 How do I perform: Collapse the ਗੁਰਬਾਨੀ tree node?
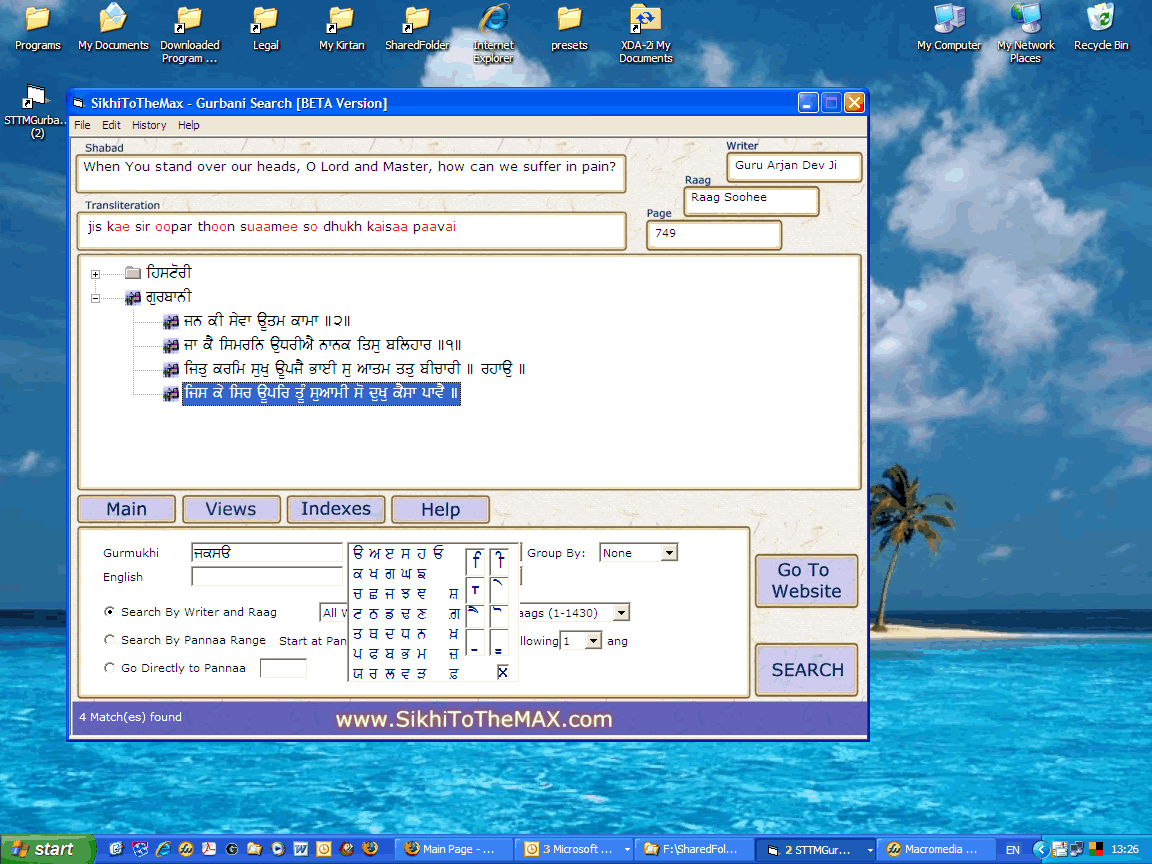pos(96,298)
